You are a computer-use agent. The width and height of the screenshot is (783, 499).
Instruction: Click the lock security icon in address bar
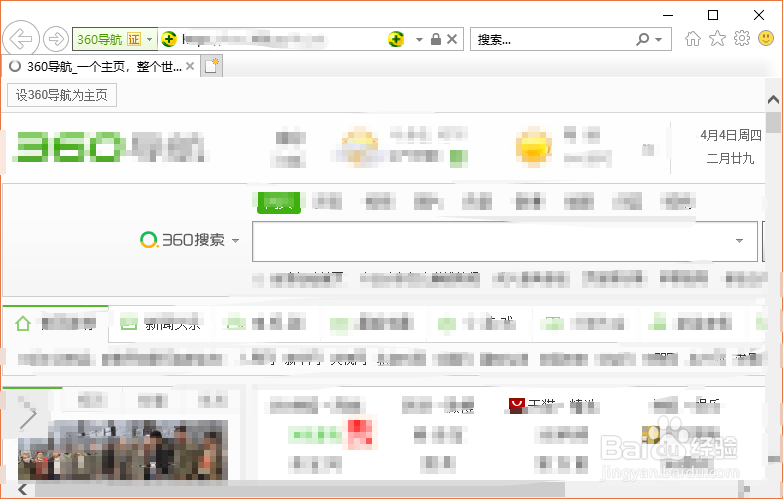[435, 39]
